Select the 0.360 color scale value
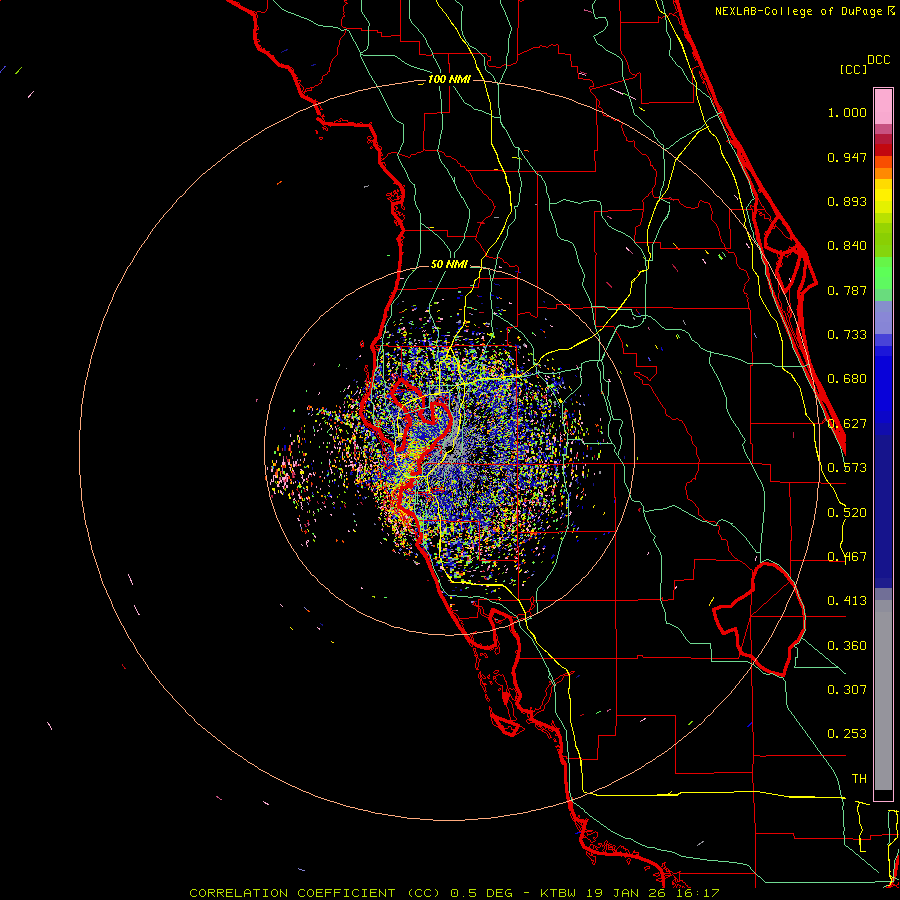 tap(847, 646)
